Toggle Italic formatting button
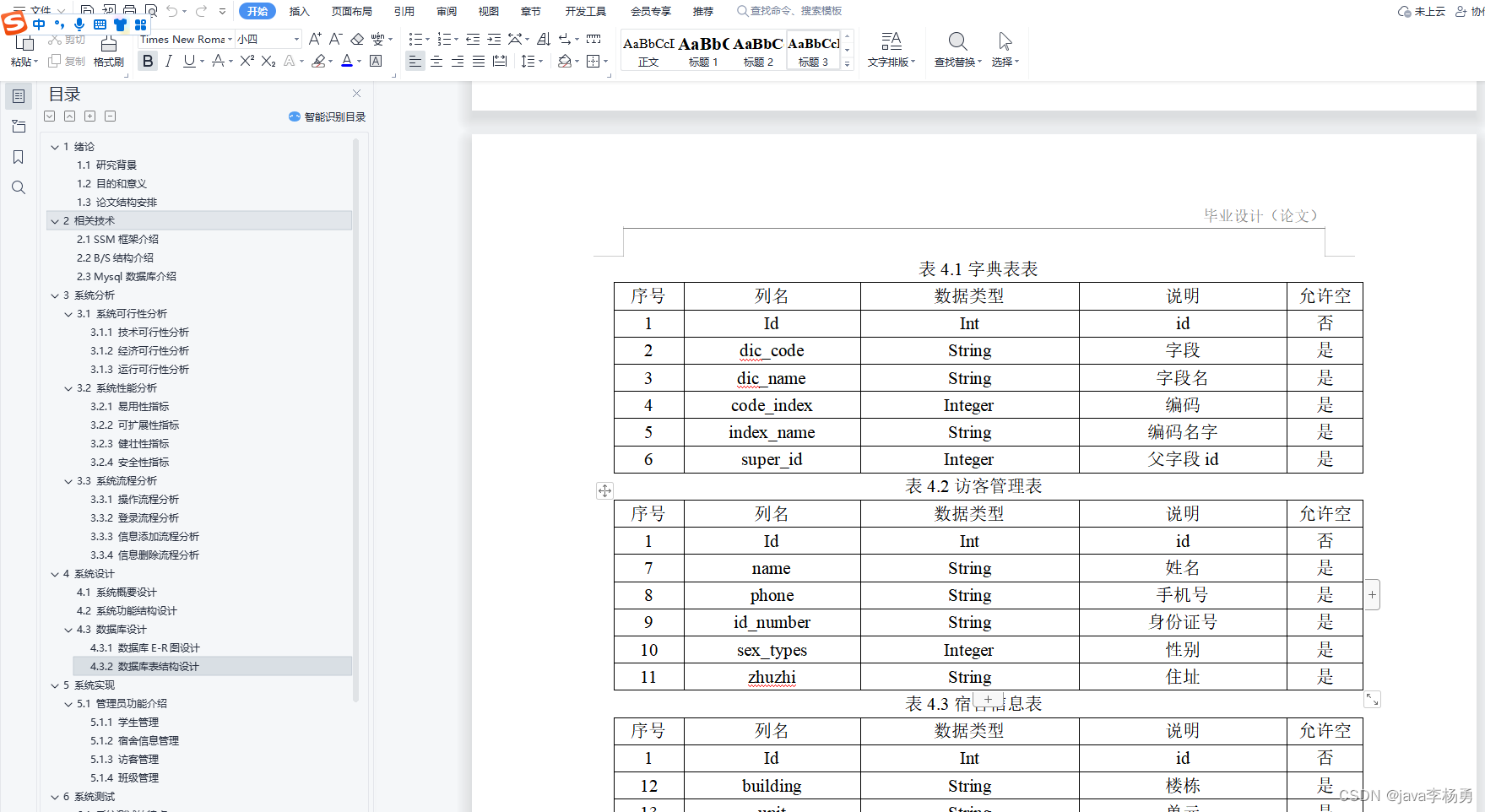 click(169, 61)
